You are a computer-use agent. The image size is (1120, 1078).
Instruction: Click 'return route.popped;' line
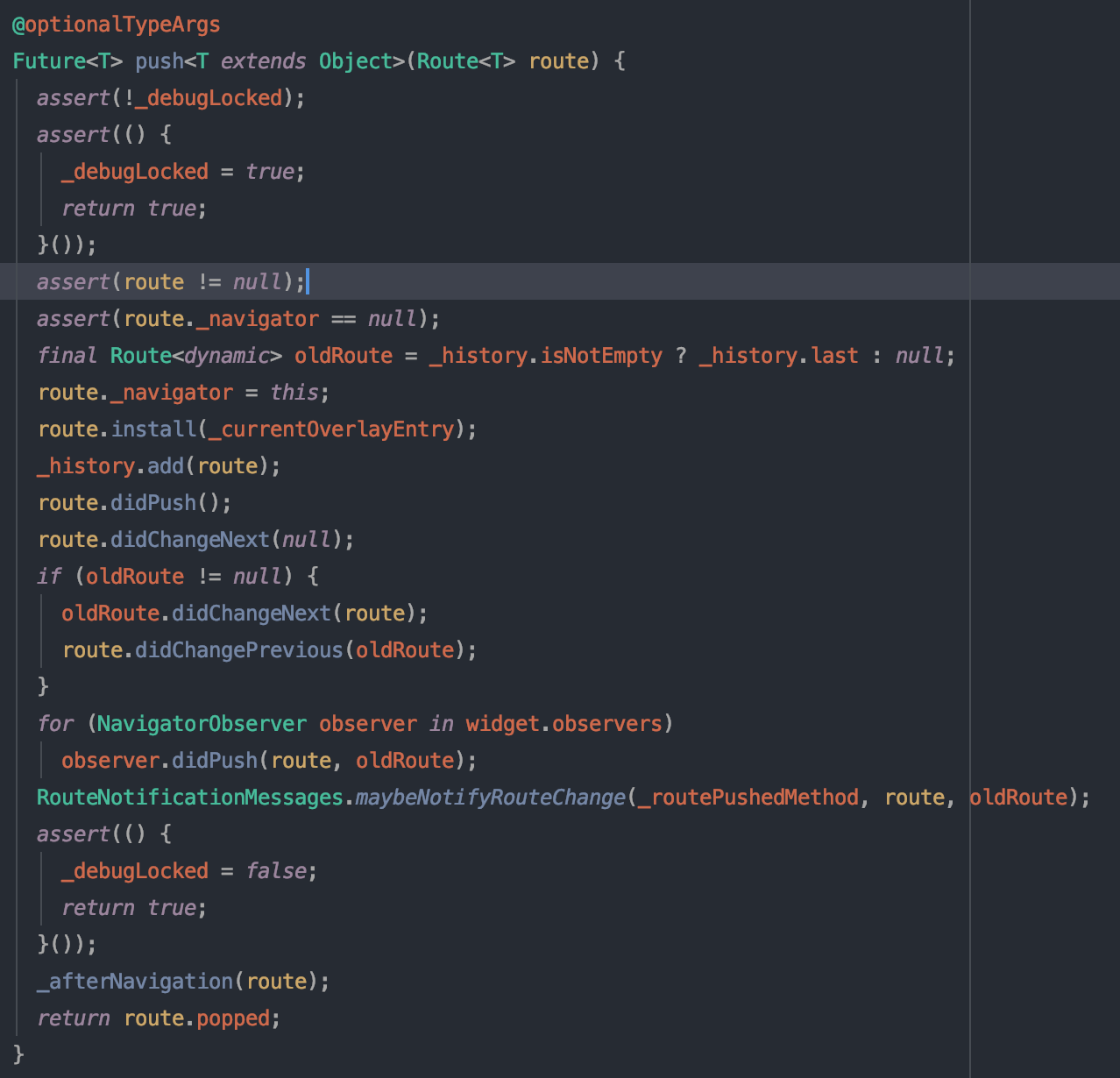159,1018
